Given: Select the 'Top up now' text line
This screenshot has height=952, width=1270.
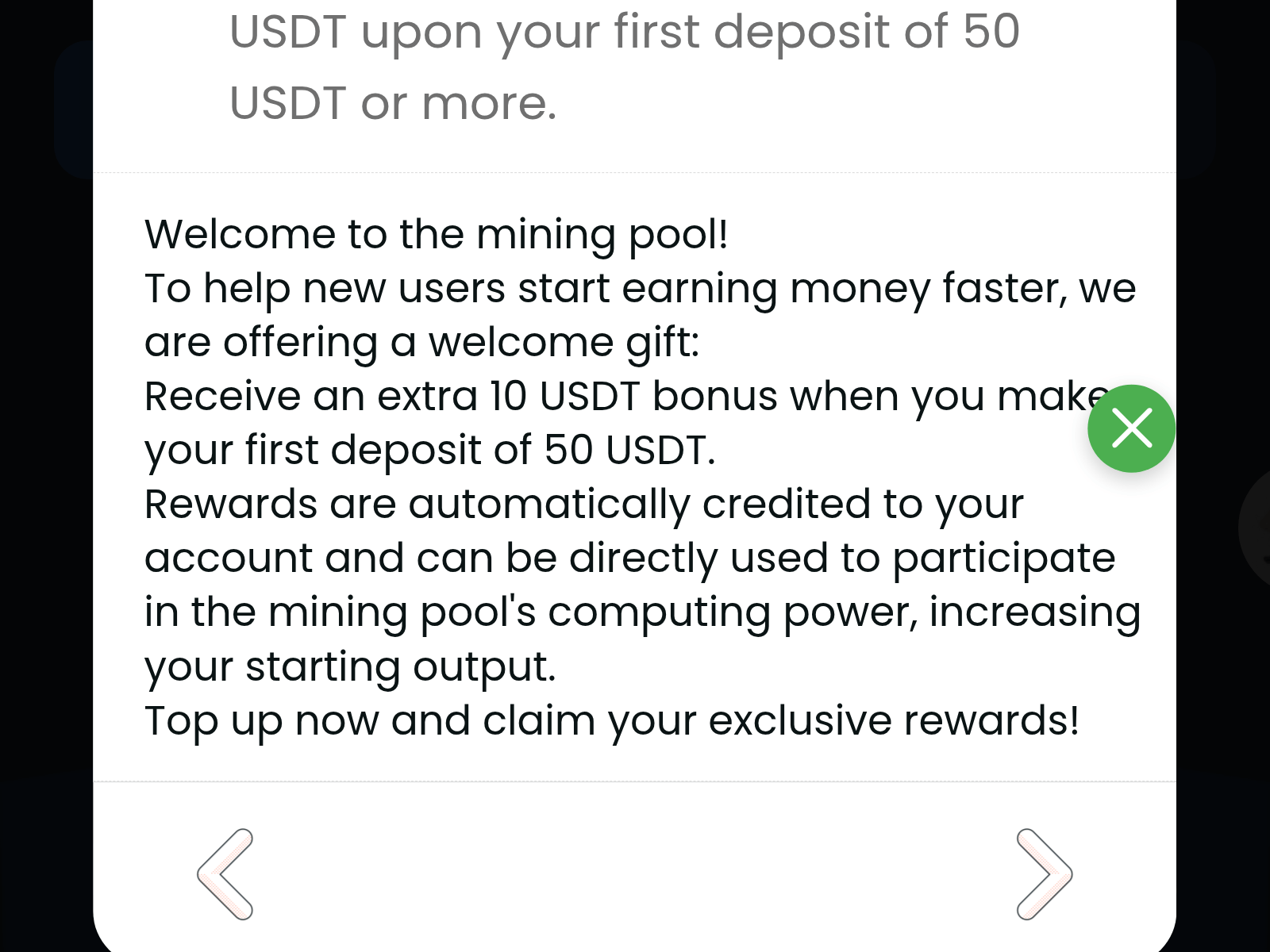Looking at the screenshot, I should coord(611,720).
